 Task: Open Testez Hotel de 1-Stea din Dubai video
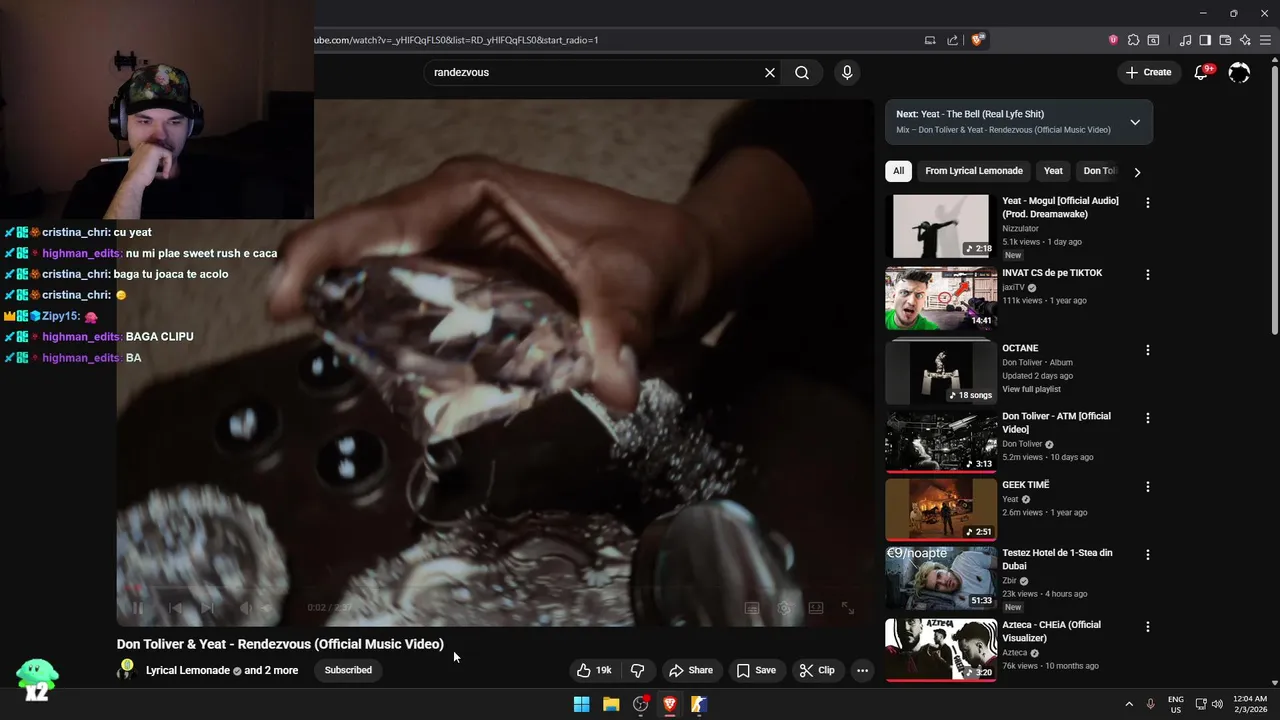pyautogui.click(x=1057, y=559)
